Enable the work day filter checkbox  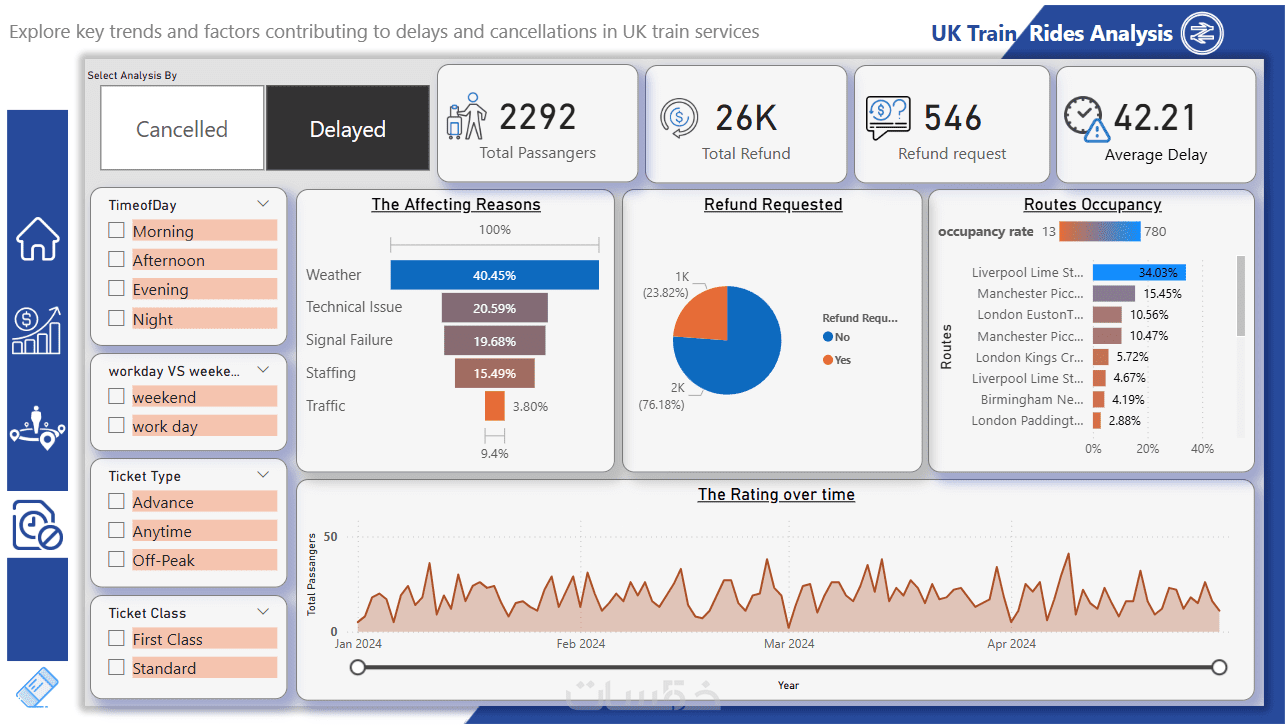pyautogui.click(x=117, y=425)
